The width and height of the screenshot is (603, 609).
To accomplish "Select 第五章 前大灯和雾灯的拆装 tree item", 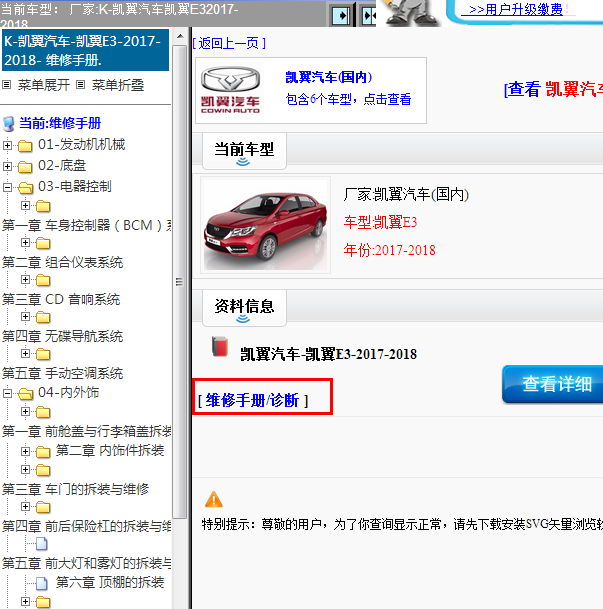I will point(87,564).
